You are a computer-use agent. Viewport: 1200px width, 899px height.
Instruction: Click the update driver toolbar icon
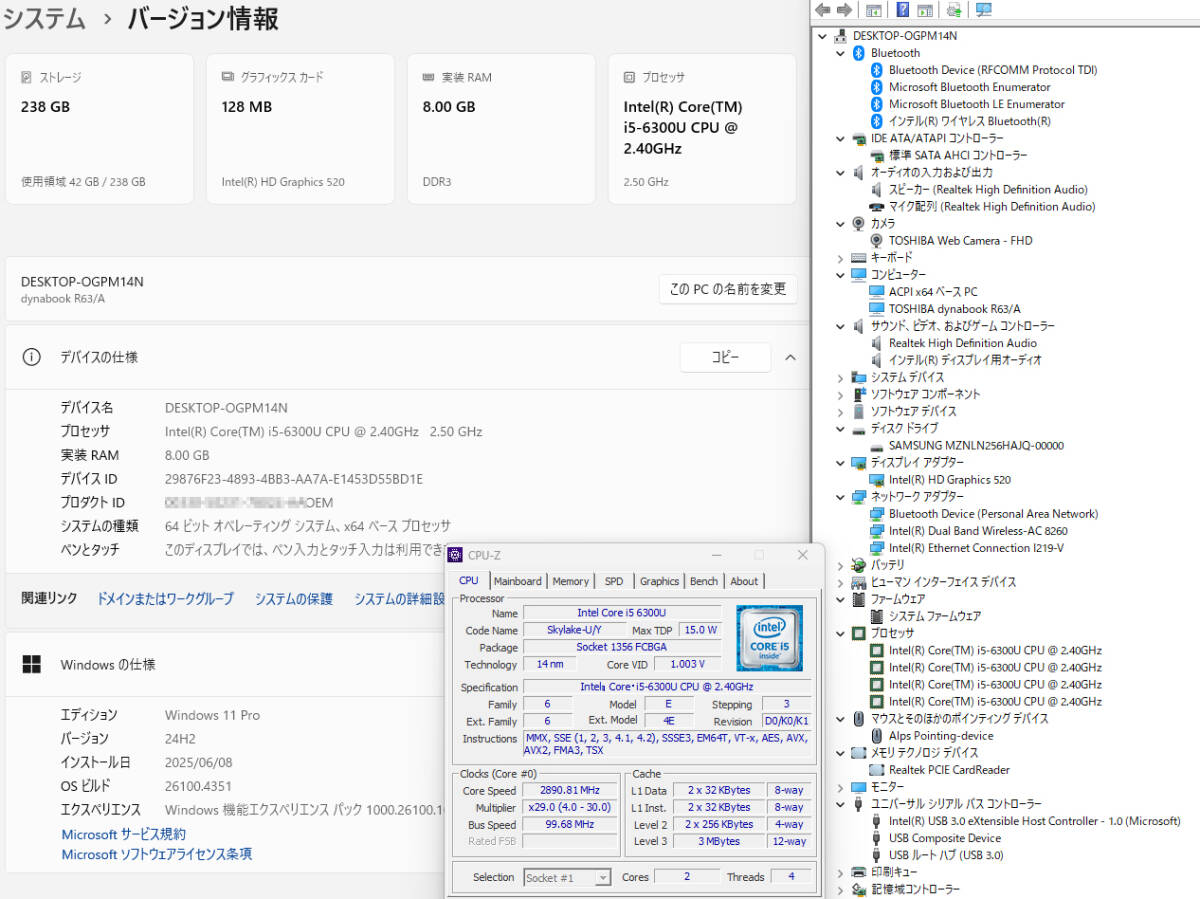pos(954,10)
